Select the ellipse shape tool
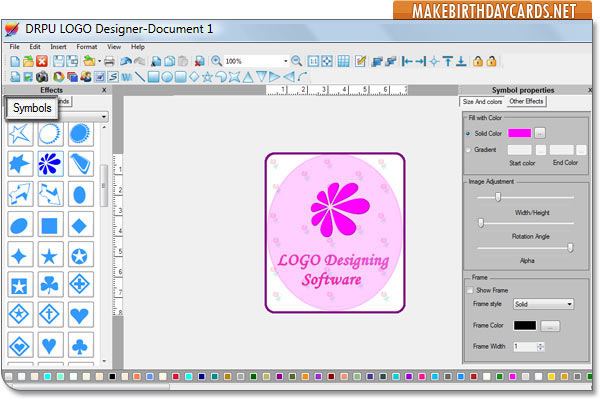The image size is (600, 399). (x=167, y=77)
